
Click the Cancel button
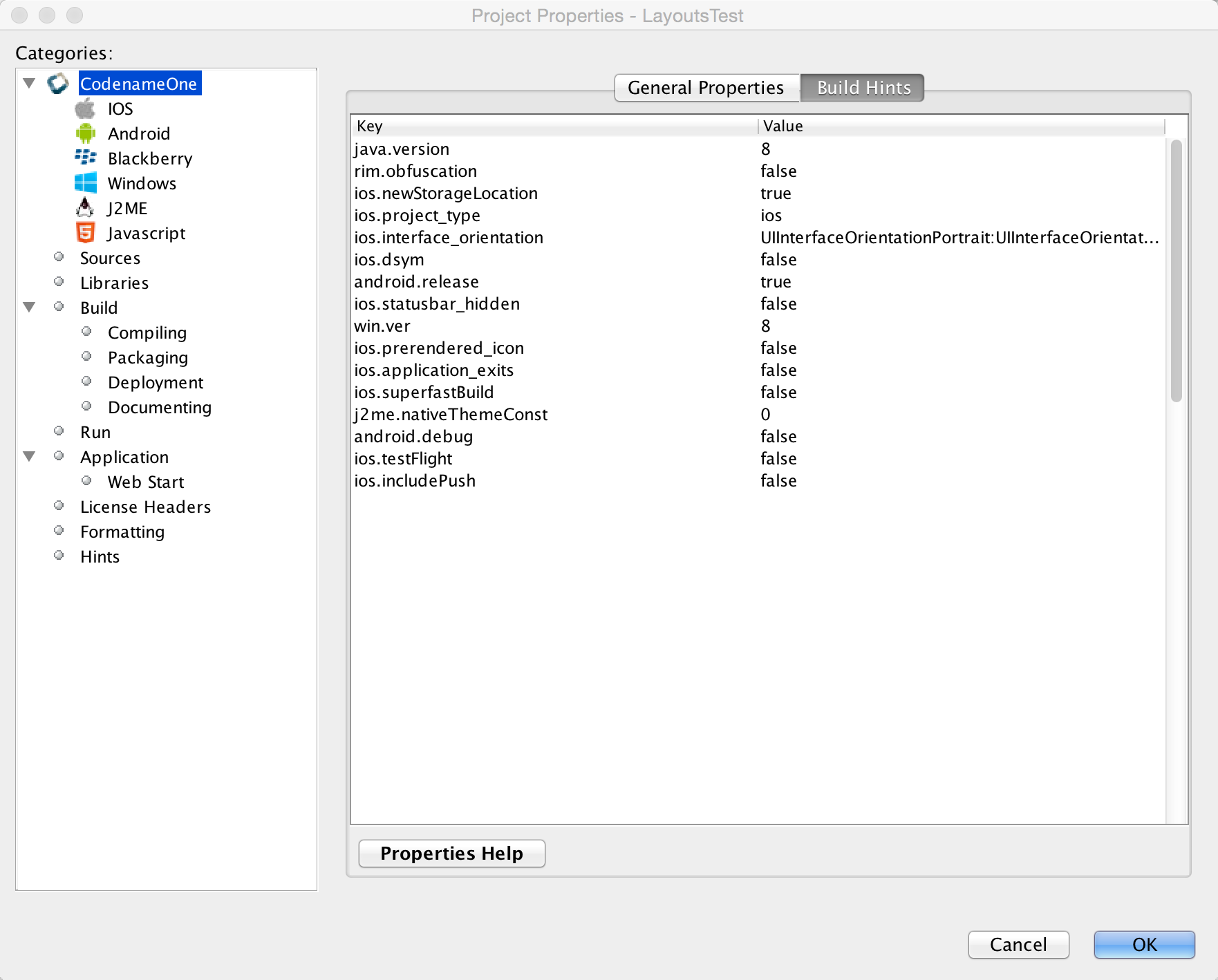pos(1018,945)
